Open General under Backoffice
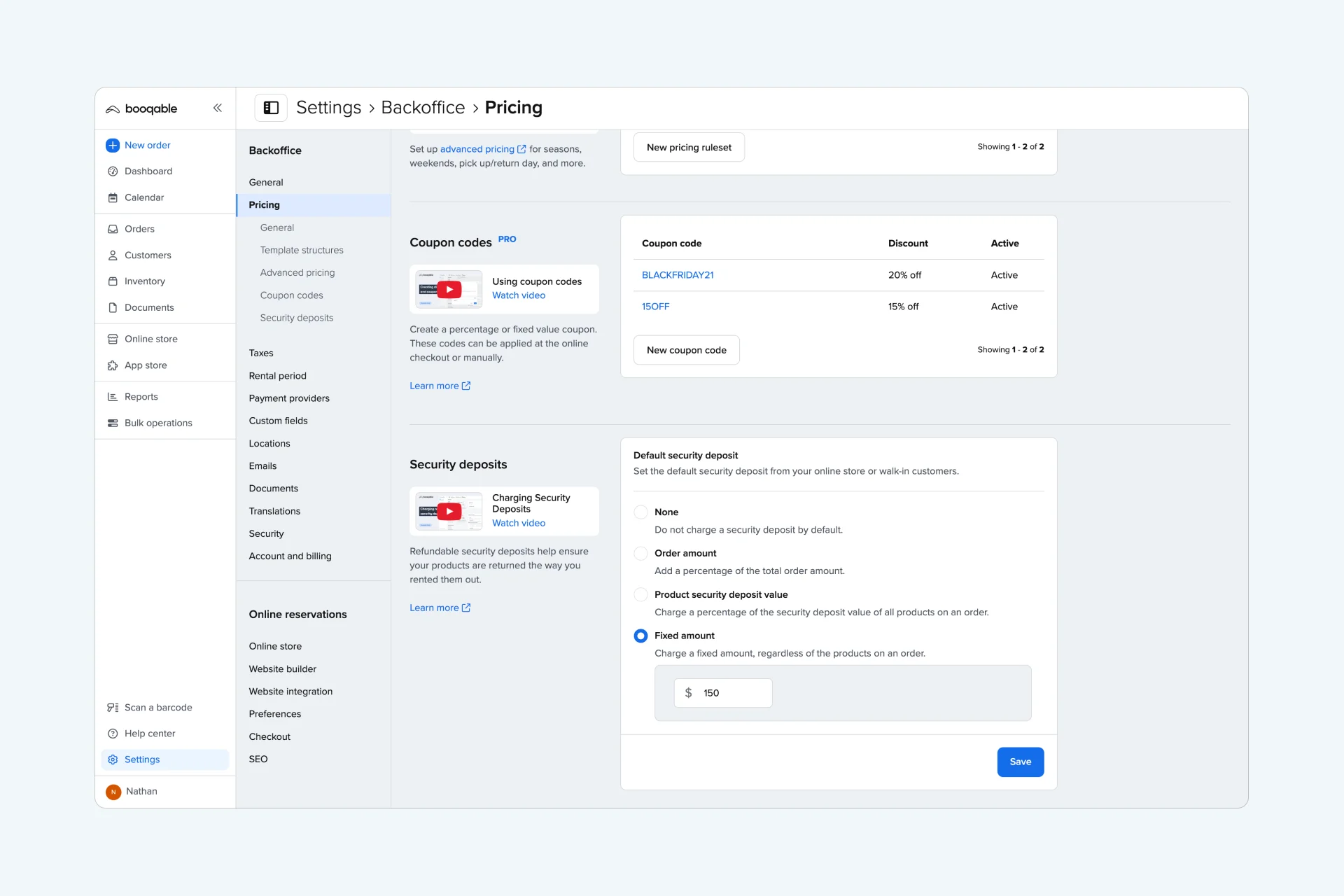The height and width of the screenshot is (896, 1344). [266, 183]
